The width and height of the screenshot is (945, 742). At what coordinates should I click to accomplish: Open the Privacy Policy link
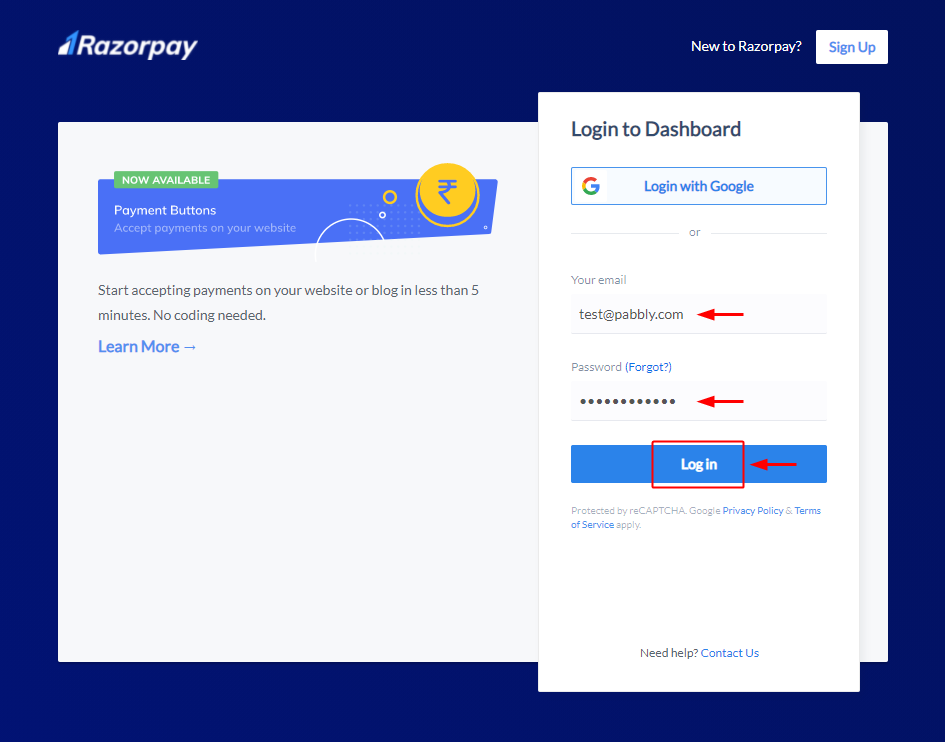pyautogui.click(x=753, y=511)
